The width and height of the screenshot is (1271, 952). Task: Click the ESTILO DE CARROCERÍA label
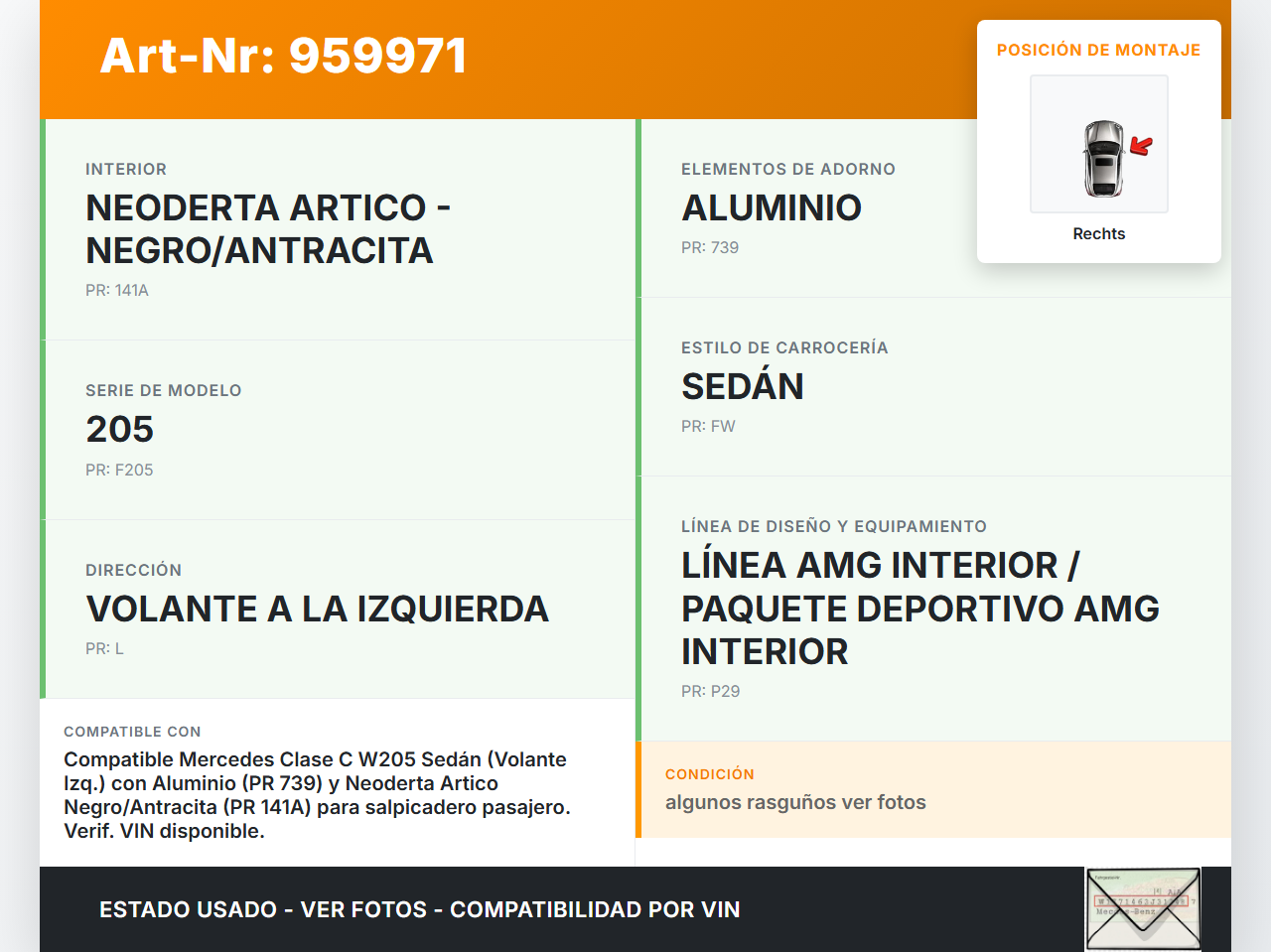point(784,348)
